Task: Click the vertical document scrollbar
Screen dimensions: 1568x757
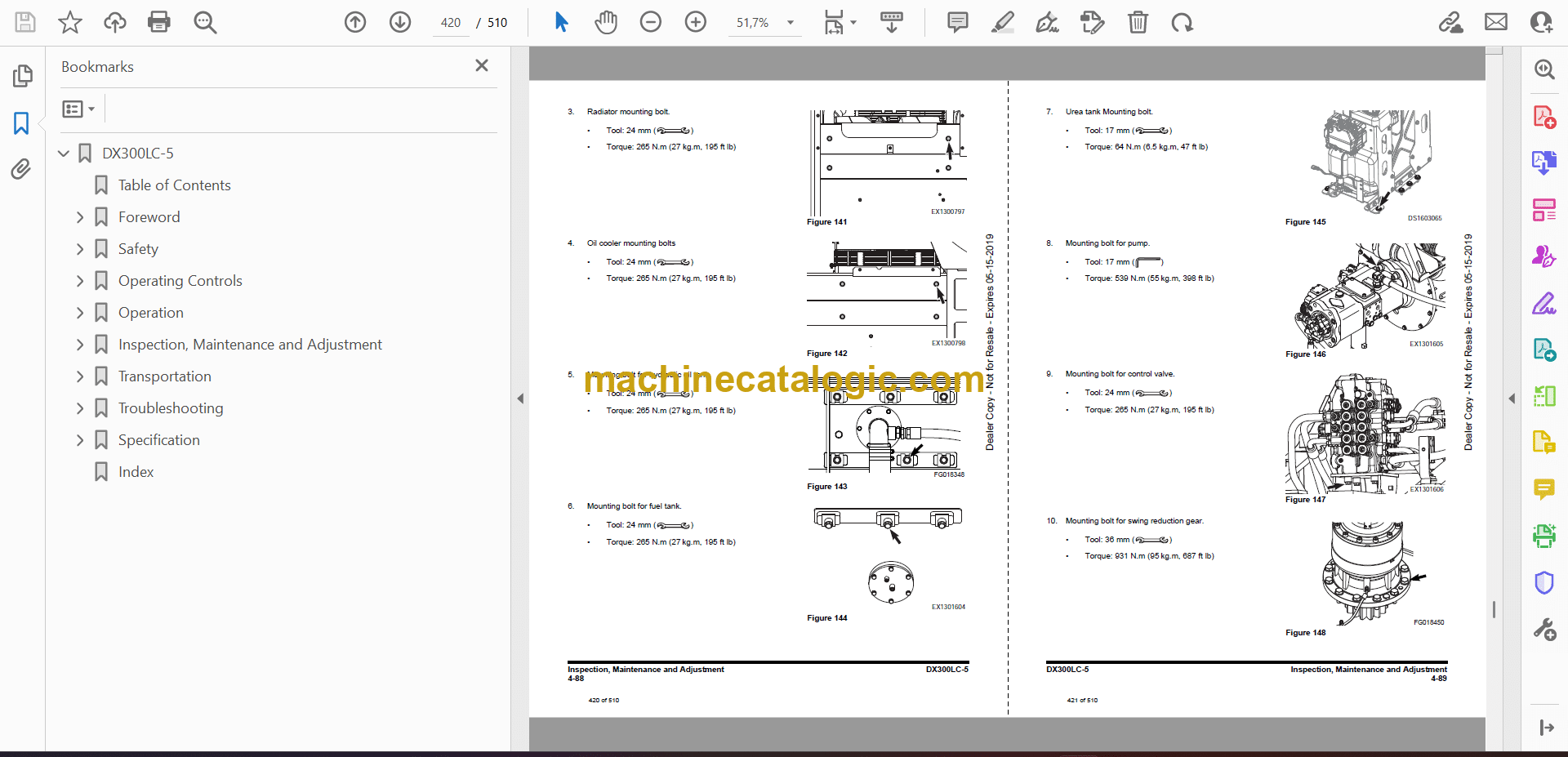Action: coord(1494,608)
